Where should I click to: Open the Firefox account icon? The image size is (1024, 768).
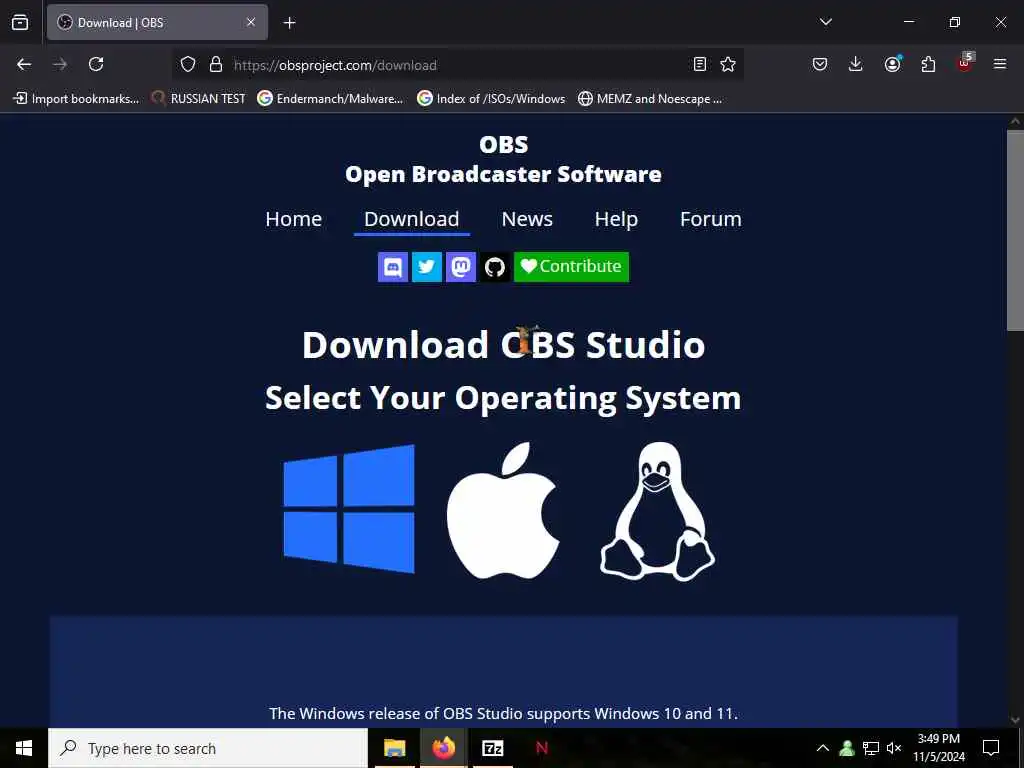tap(893, 64)
